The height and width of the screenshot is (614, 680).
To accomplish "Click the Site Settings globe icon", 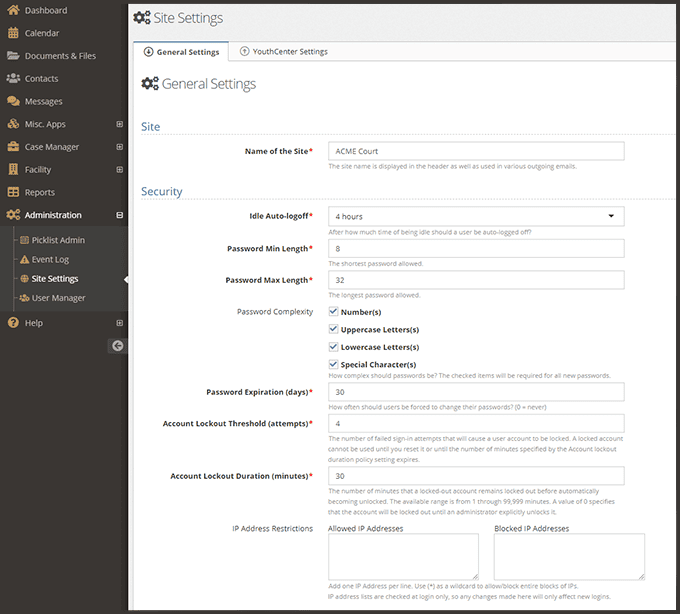I will pyautogui.click(x=25, y=278).
